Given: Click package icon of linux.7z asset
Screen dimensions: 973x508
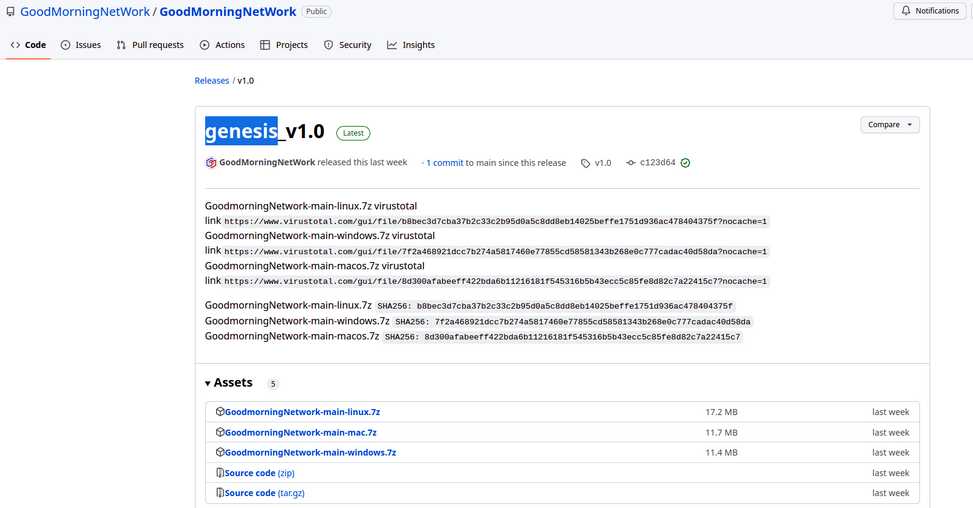Looking at the screenshot, I should click(x=220, y=412).
